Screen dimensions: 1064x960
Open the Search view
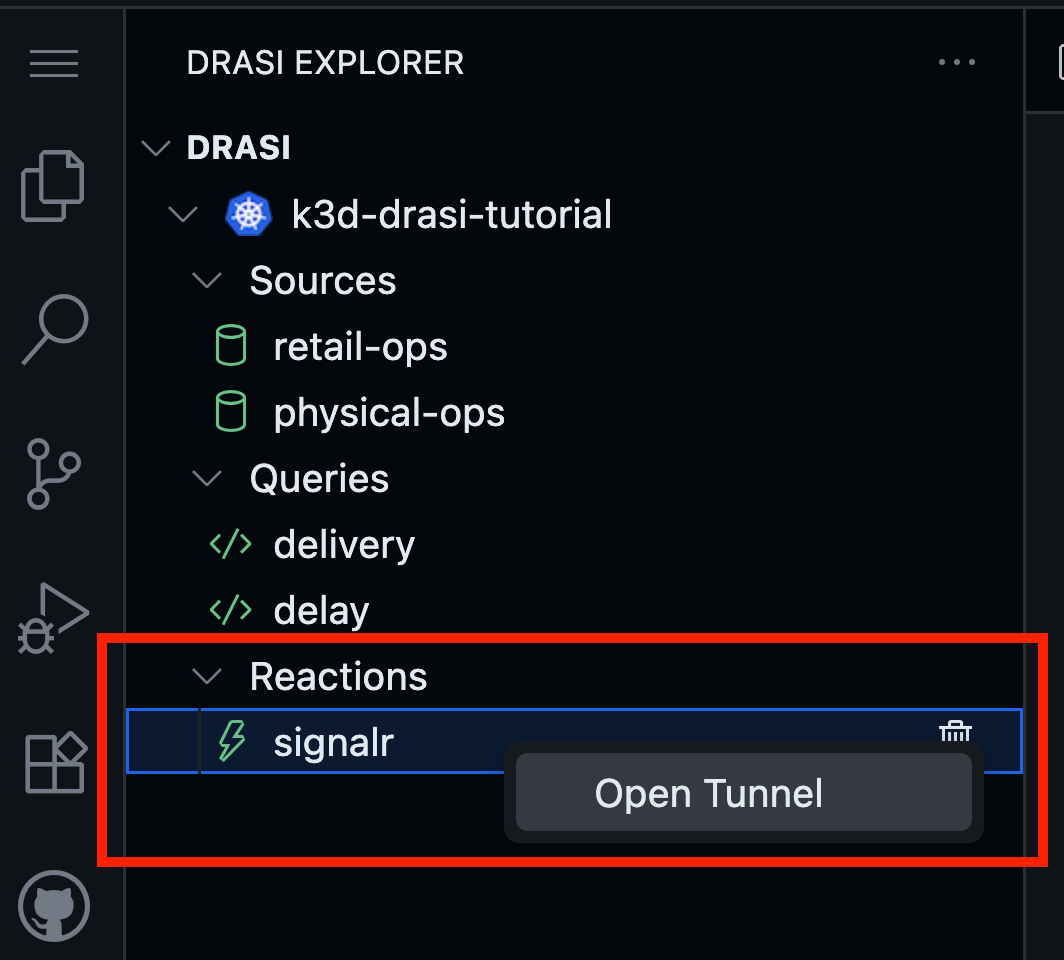[54, 329]
